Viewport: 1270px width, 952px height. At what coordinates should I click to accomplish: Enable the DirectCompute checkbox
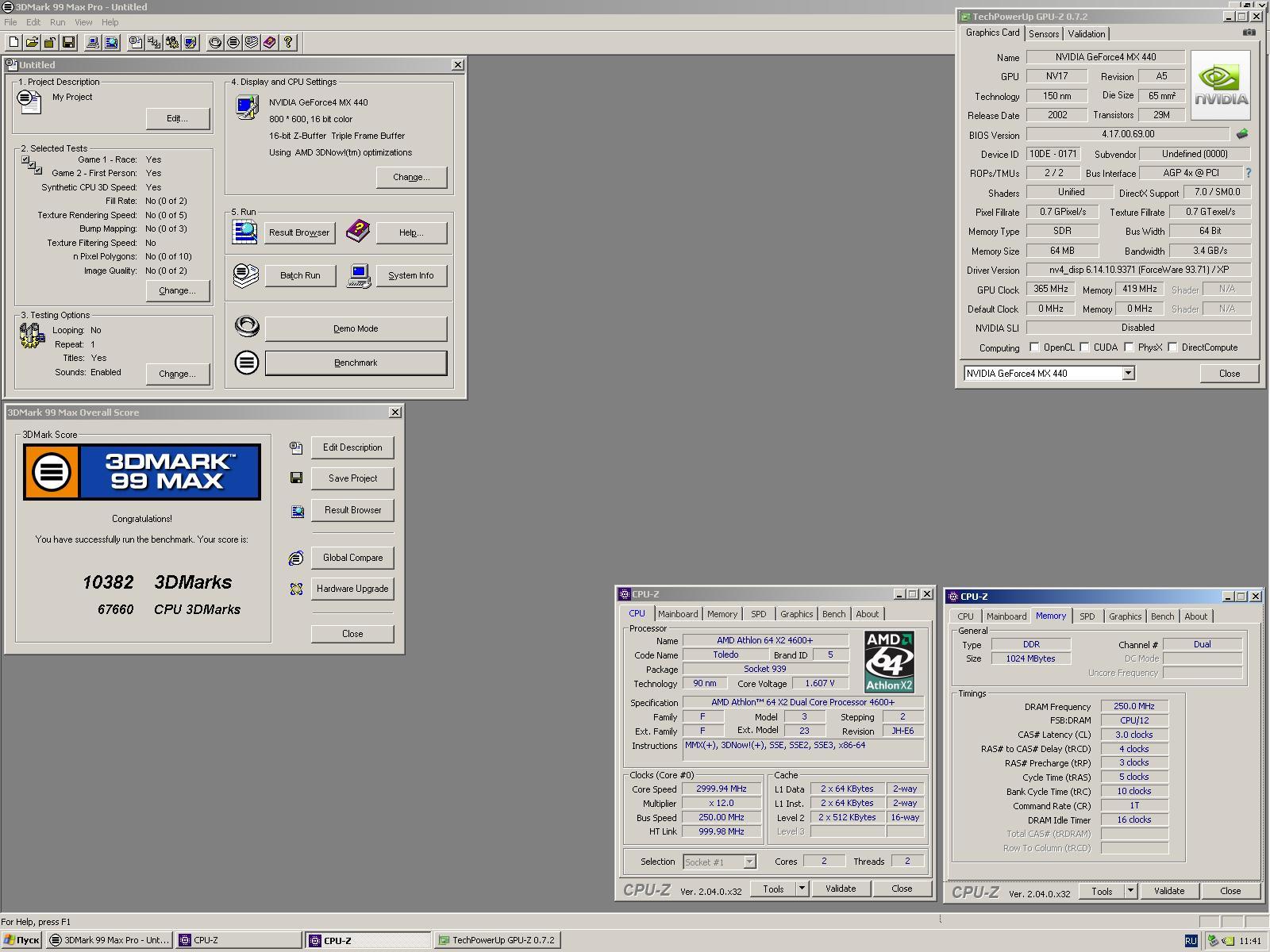tap(1172, 347)
